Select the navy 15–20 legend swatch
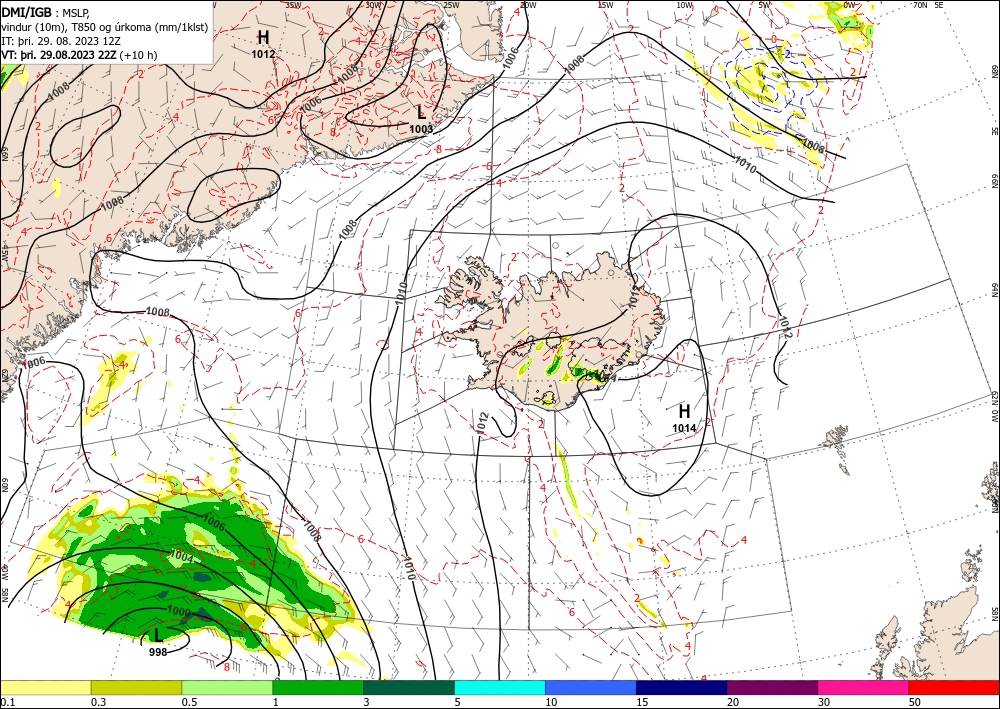The height and width of the screenshot is (709, 1000). tap(682, 688)
